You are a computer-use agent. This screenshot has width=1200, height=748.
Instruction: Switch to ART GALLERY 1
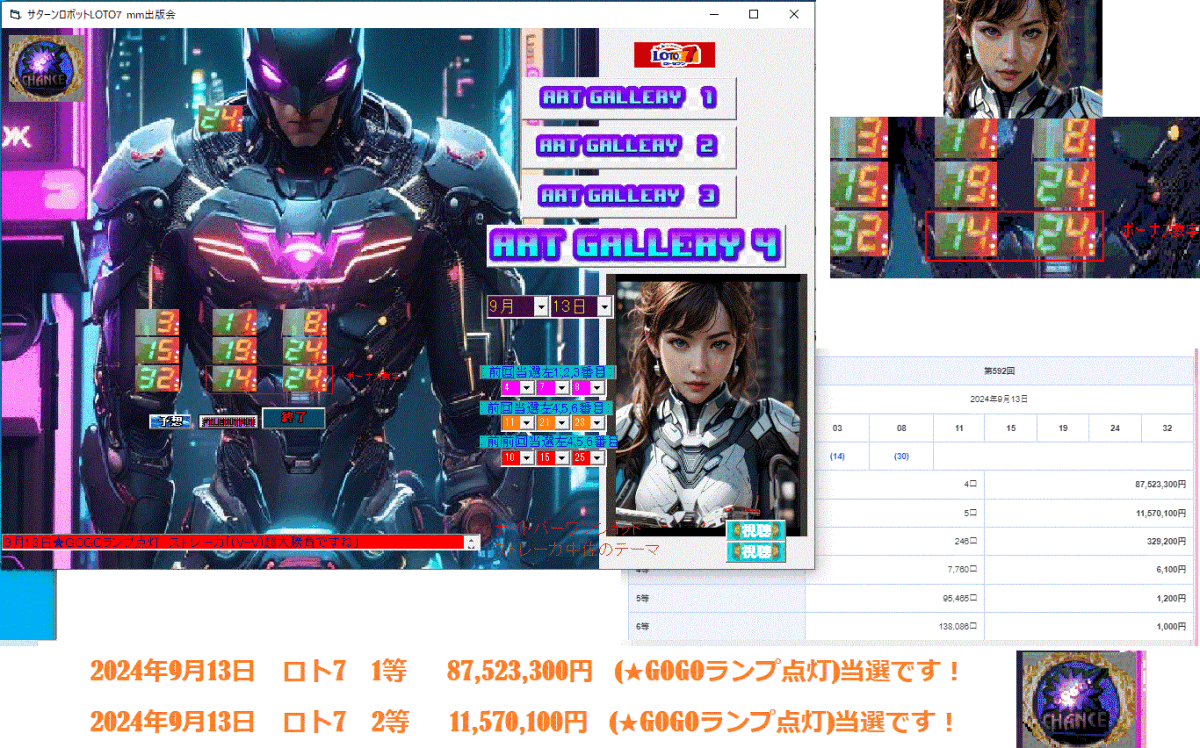[x=628, y=97]
